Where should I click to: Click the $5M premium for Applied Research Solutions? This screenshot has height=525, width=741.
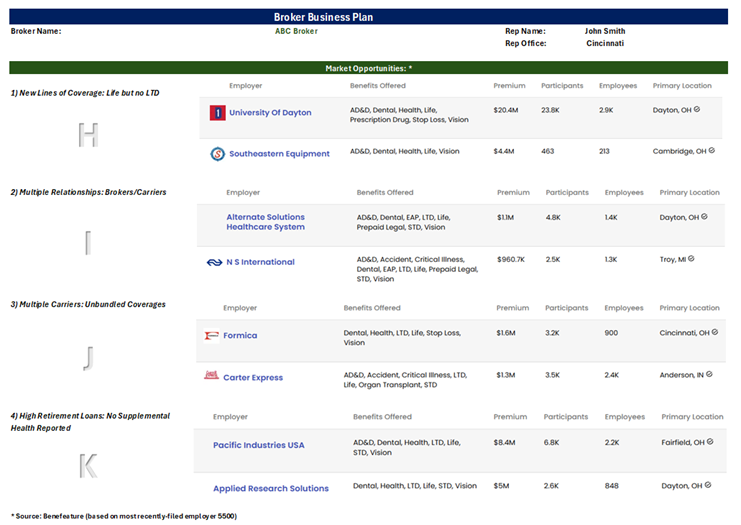[501, 486]
